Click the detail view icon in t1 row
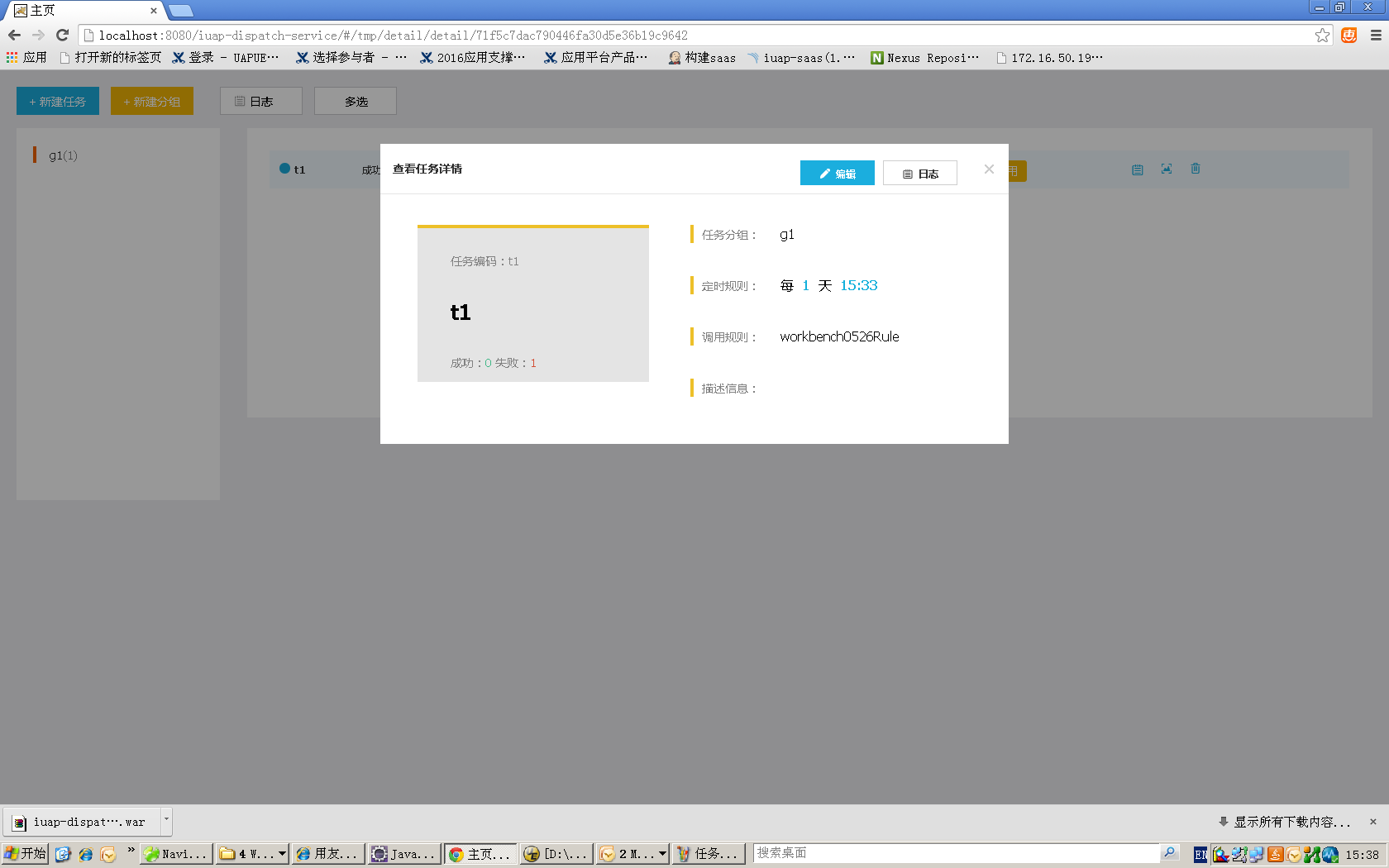Screen dimensions: 1389x868 click(x=1167, y=169)
